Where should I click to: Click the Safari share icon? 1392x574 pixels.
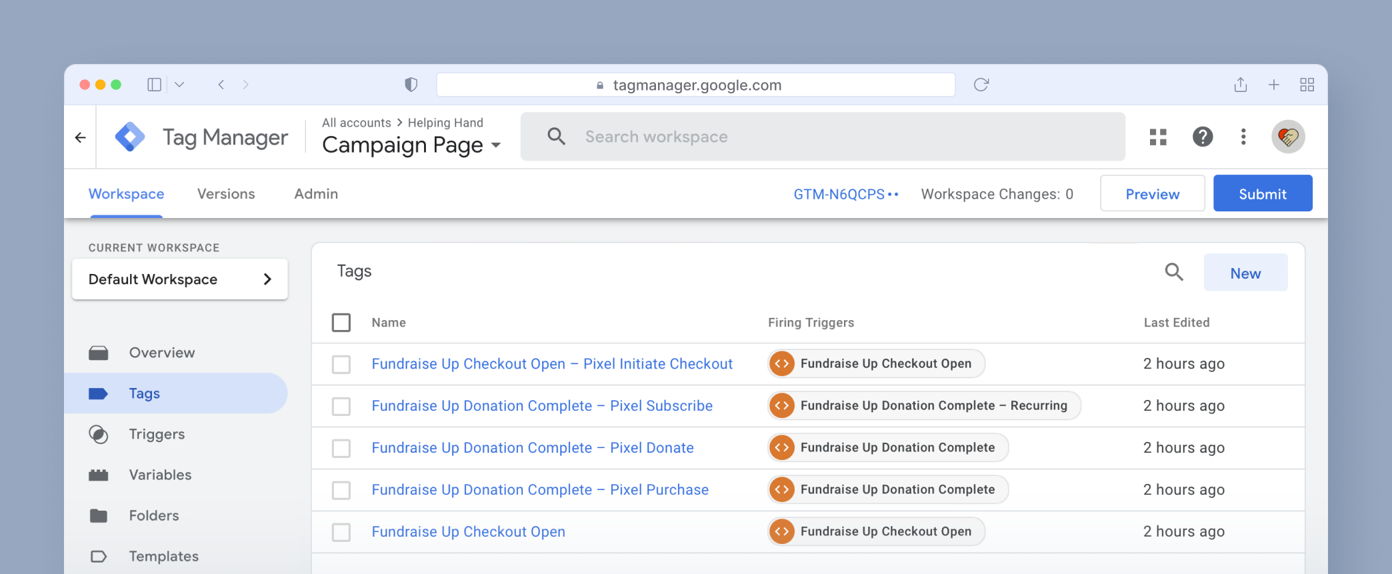(1240, 85)
